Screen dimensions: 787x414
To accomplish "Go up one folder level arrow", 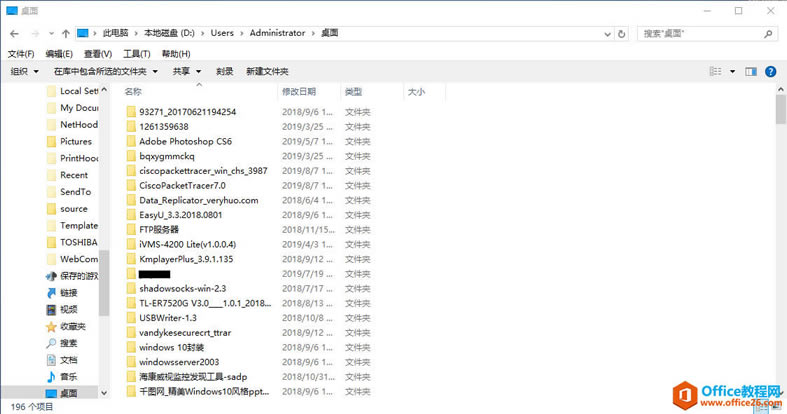I will [x=66, y=34].
